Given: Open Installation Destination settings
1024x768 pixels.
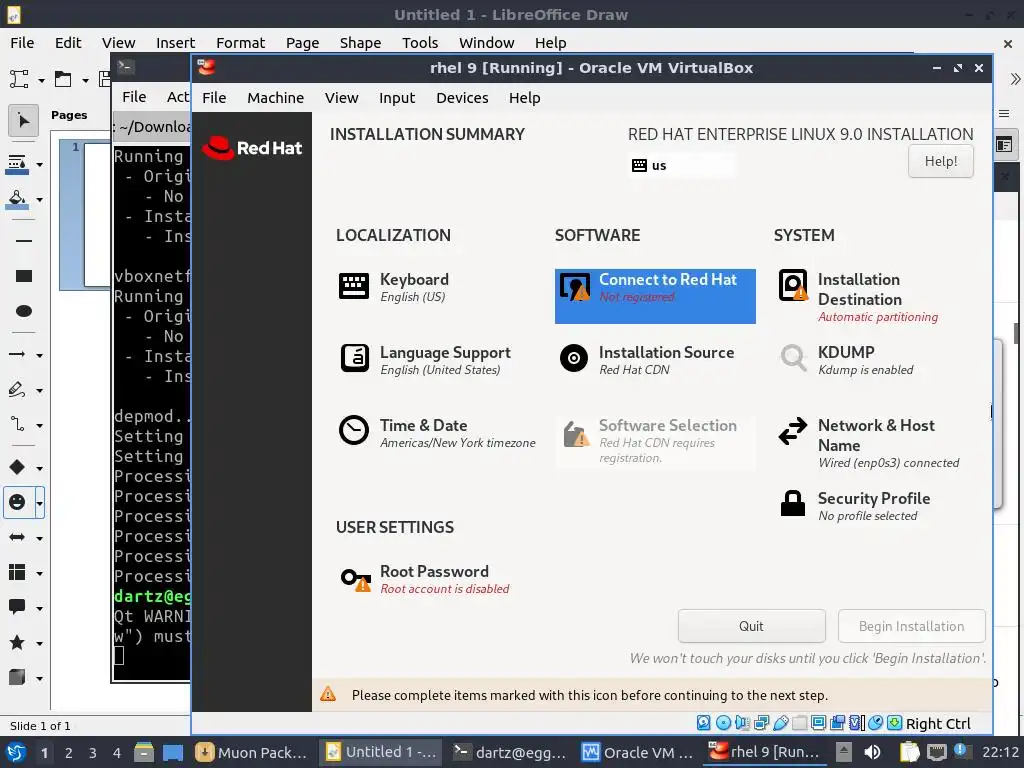Looking at the screenshot, I should tap(874, 297).
